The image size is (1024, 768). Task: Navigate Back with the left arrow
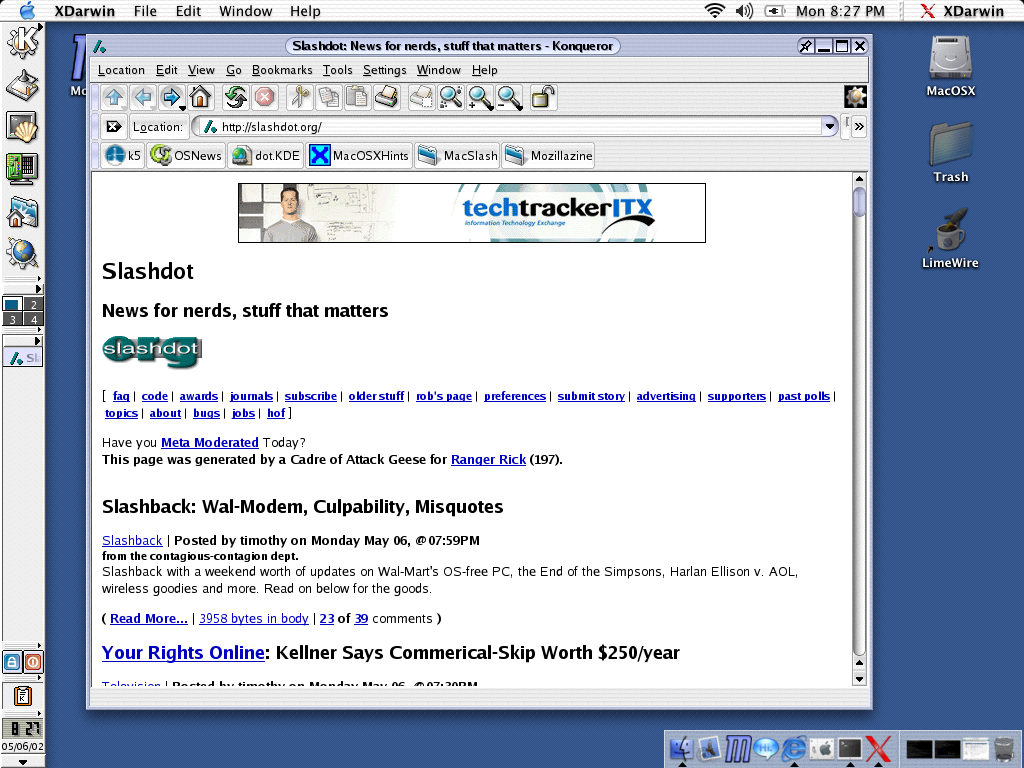(x=143, y=98)
